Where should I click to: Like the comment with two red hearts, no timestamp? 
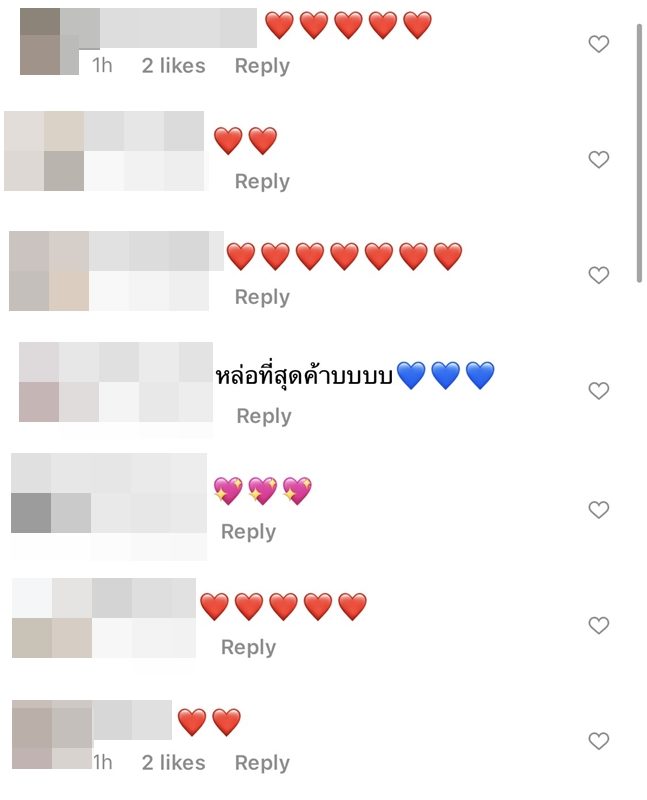pyautogui.click(x=599, y=160)
